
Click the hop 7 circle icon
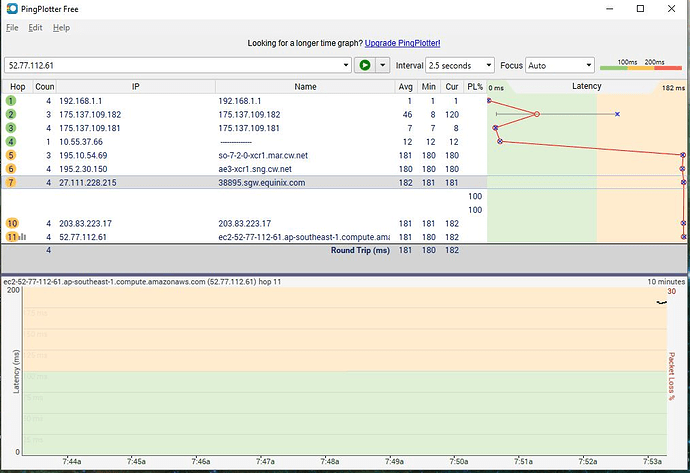coord(12,183)
